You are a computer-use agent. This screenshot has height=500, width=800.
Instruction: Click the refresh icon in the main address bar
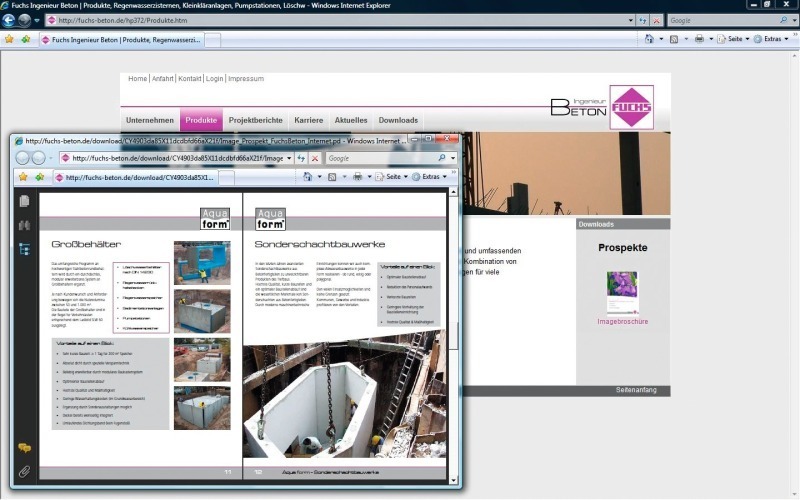643,20
